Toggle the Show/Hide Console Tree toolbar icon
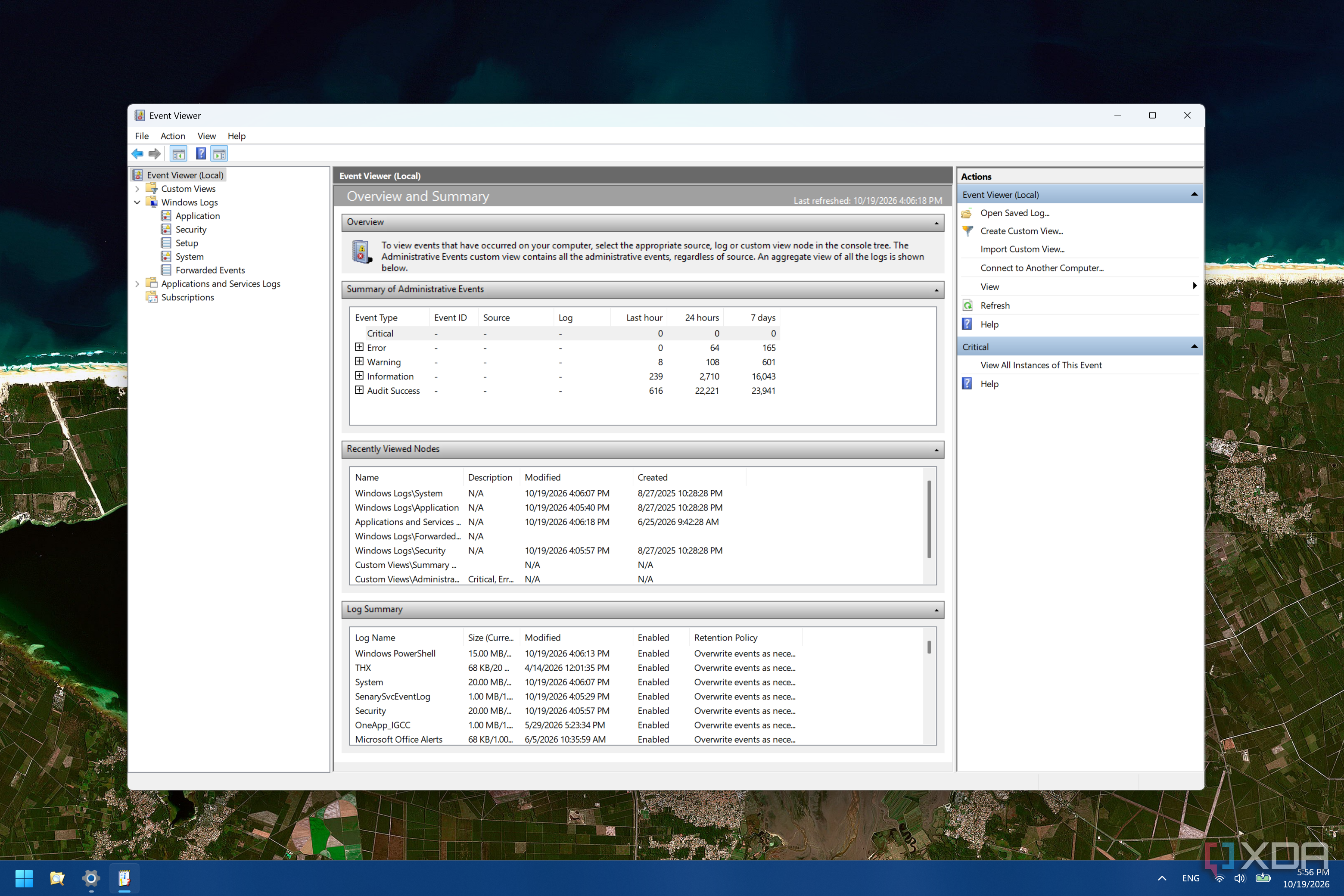The image size is (1344, 896). (x=178, y=154)
